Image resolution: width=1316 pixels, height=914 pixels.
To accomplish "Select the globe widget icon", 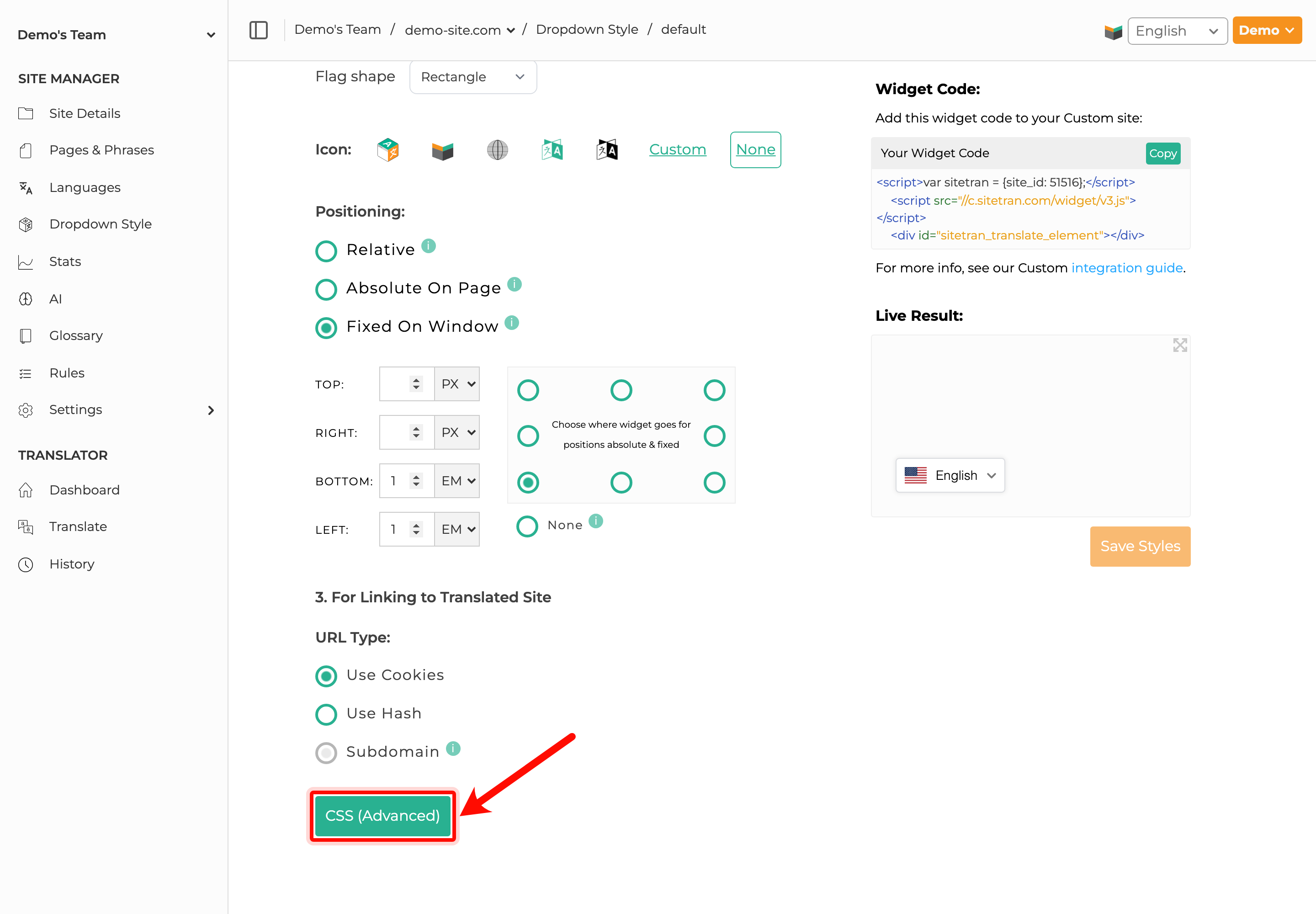I will click(497, 150).
